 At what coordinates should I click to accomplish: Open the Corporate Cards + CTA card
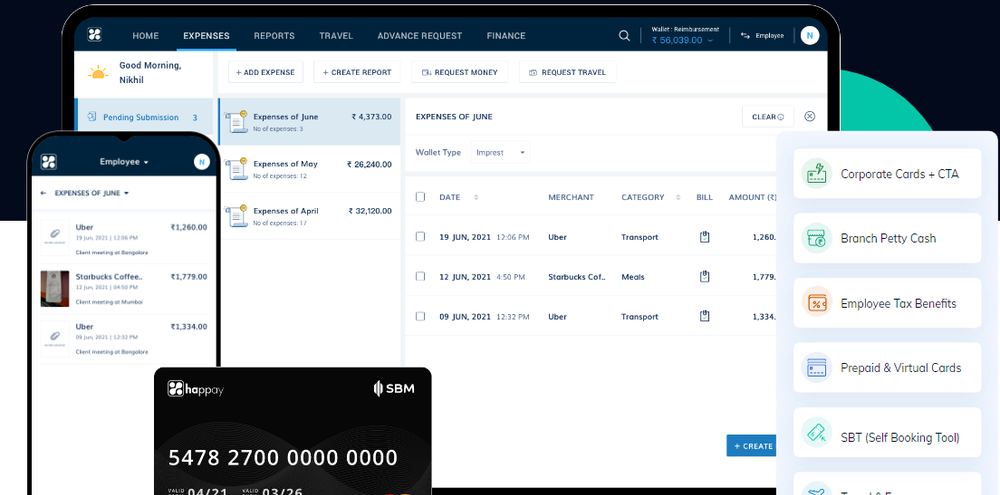(x=887, y=174)
